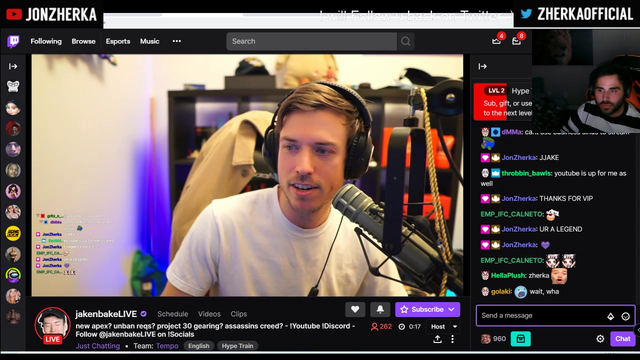
Task: Open the notifications inbox icon
Action: 516,41
